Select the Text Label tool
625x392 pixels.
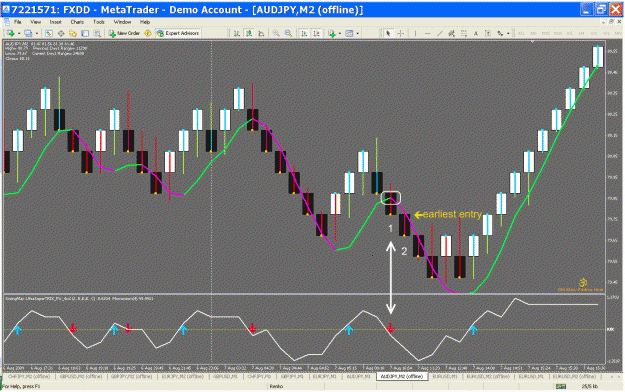[x=488, y=33]
